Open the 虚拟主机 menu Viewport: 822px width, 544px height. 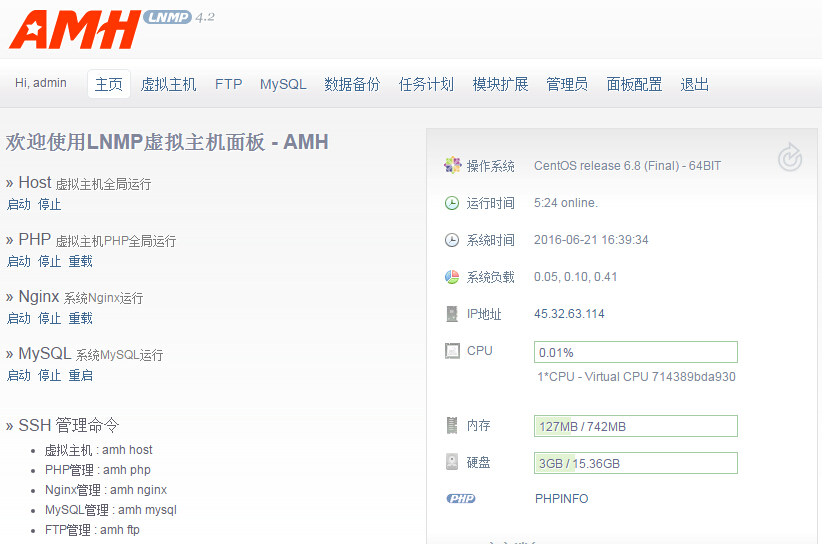click(168, 84)
